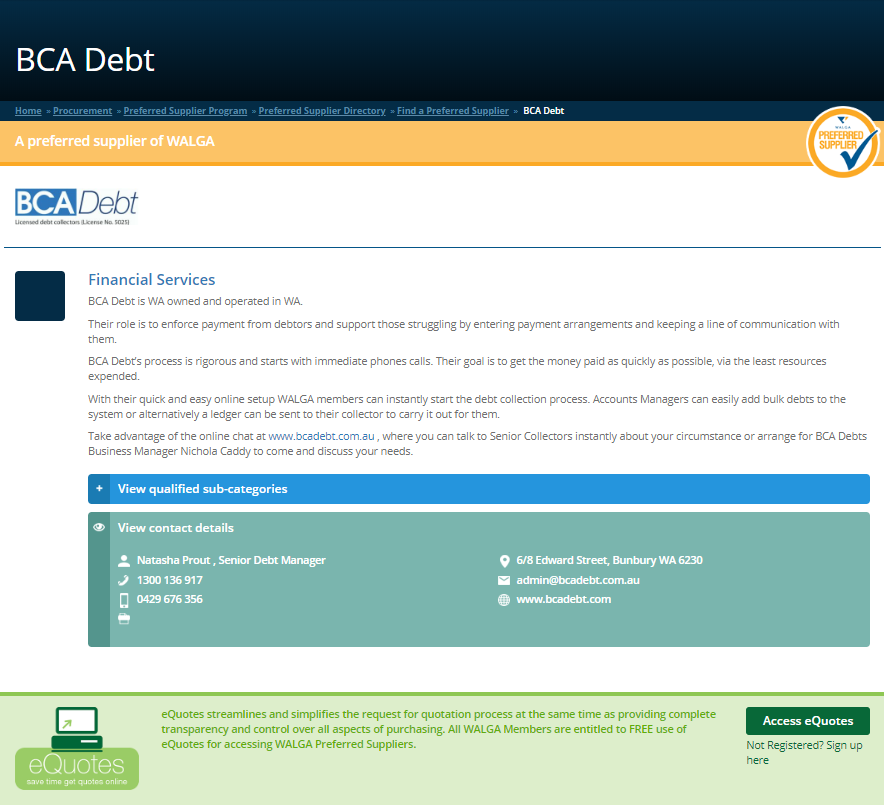The height and width of the screenshot is (805, 884).
Task: Click the address 6/8 Edward Street, Bunbury
Action: (609, 560)
